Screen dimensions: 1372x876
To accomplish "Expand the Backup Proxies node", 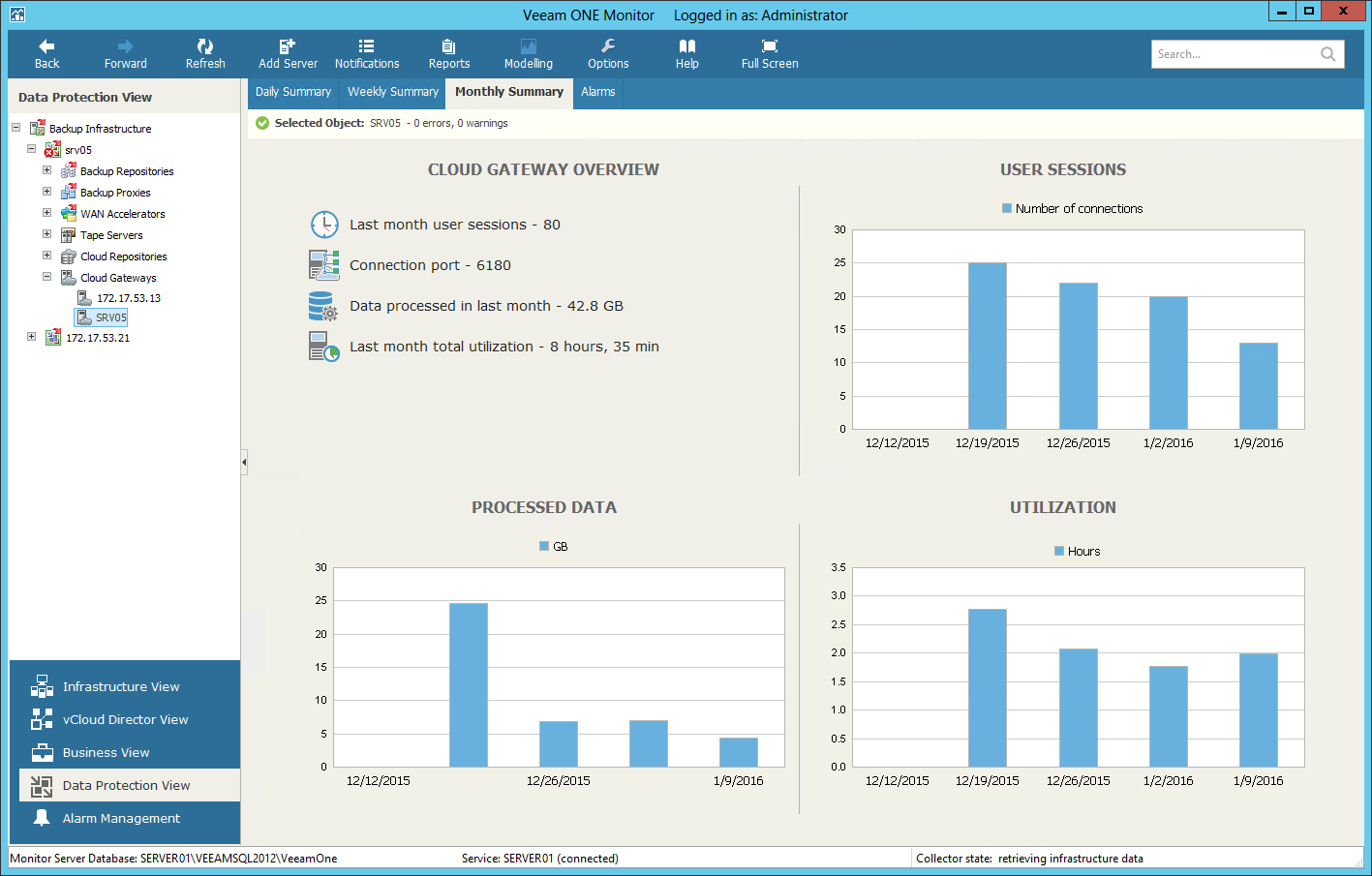I will (46, 192).
